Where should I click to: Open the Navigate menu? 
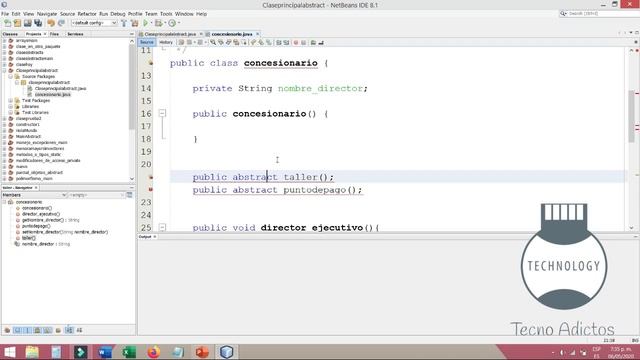pyautogui.click(x=47, y=14)
